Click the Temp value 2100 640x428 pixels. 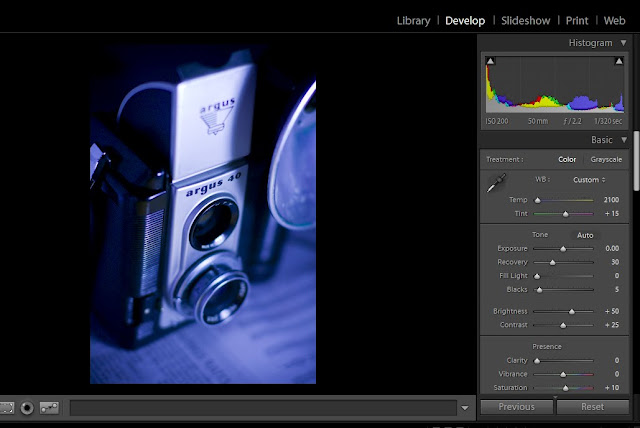(611, 200)
